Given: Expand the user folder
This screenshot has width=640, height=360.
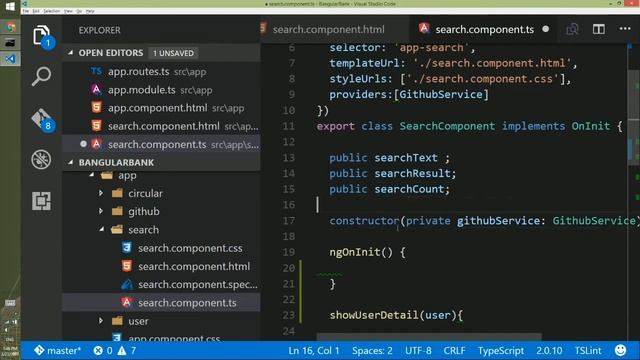Looking at the screenshot, I should (x=101, y=321).
